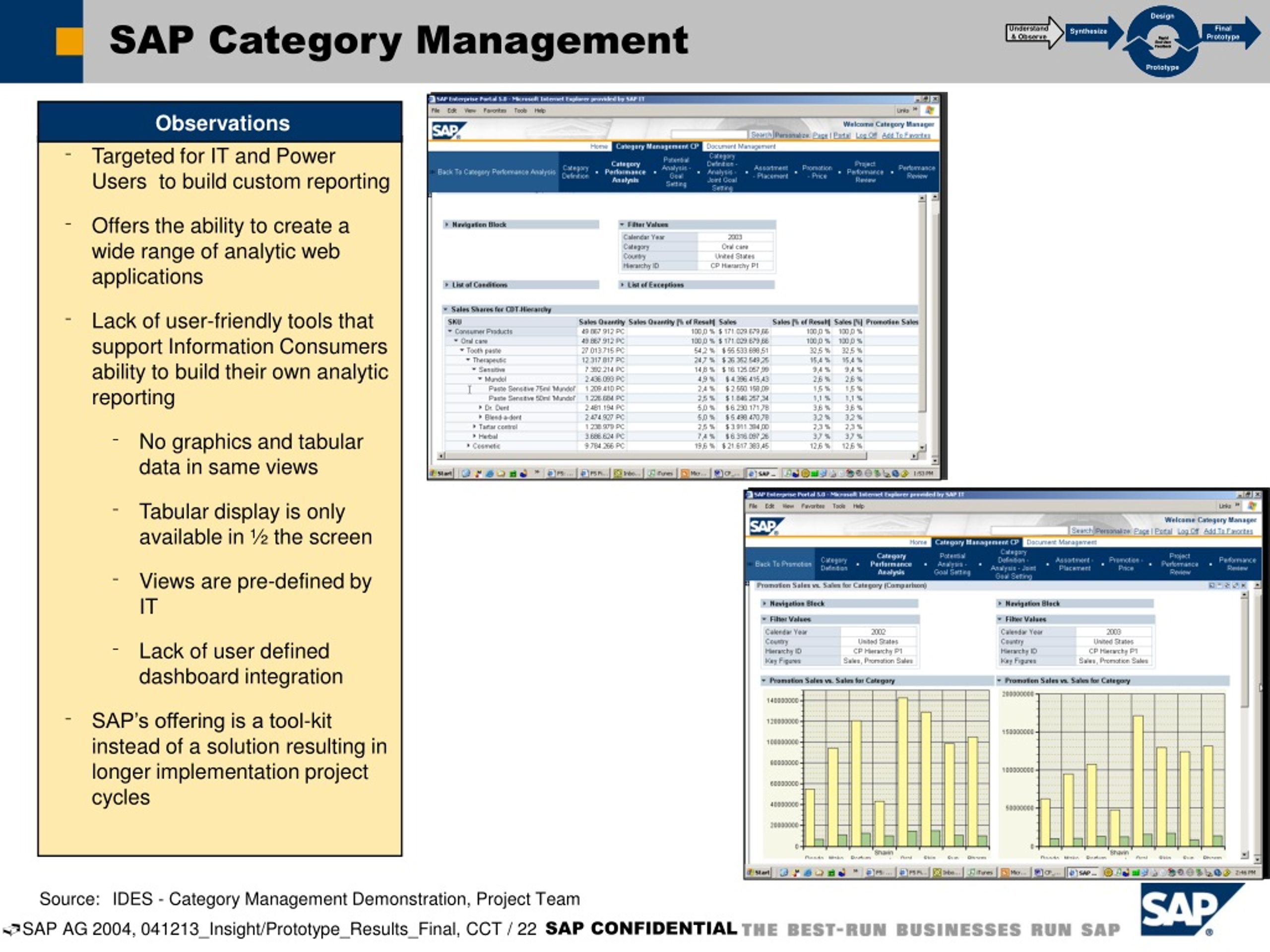The height and width of the screenshot is (952, 1270).
Task: Click the Category value Oral care in Filter Values
Action: point(734,247)
